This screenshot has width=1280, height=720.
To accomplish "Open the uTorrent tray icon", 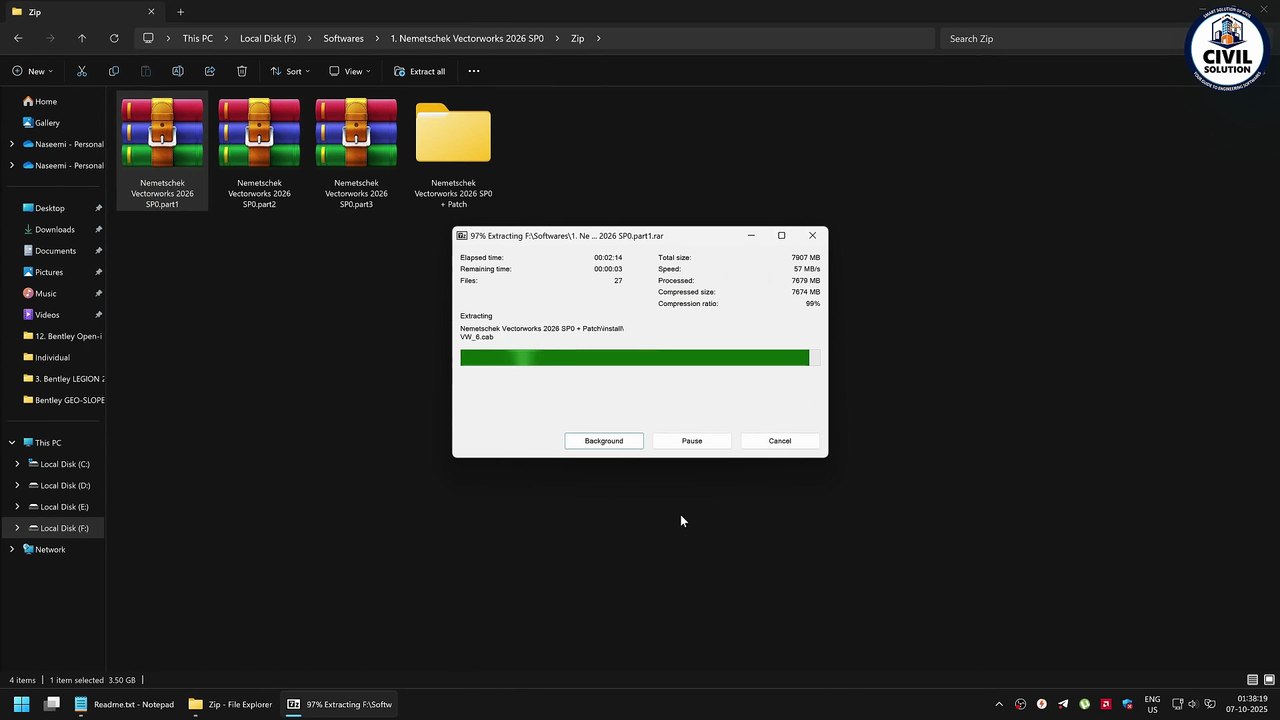I will pos(1084,704).
